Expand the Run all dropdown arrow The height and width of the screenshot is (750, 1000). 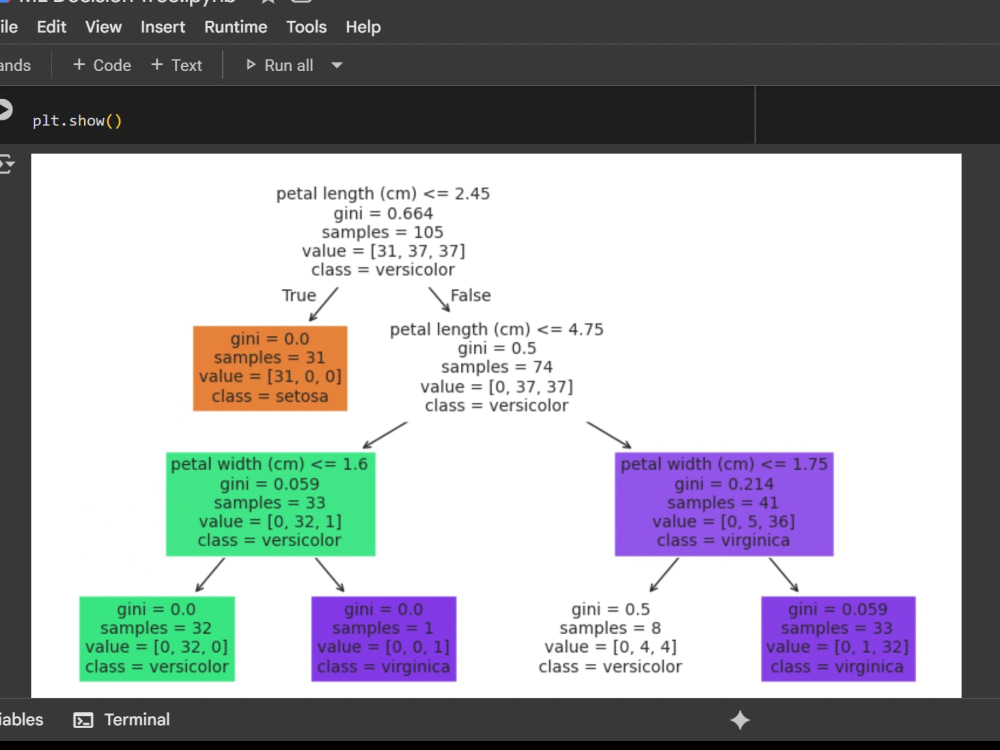[x=337, y=65]
